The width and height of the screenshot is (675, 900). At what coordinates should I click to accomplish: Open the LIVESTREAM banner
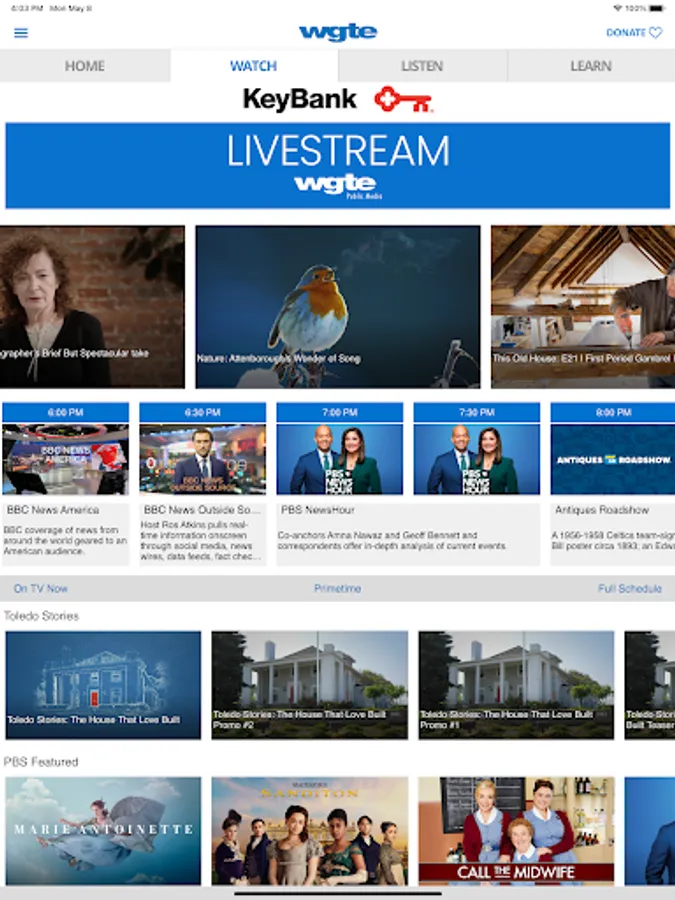pyautogui.click(x=338, y=165)
